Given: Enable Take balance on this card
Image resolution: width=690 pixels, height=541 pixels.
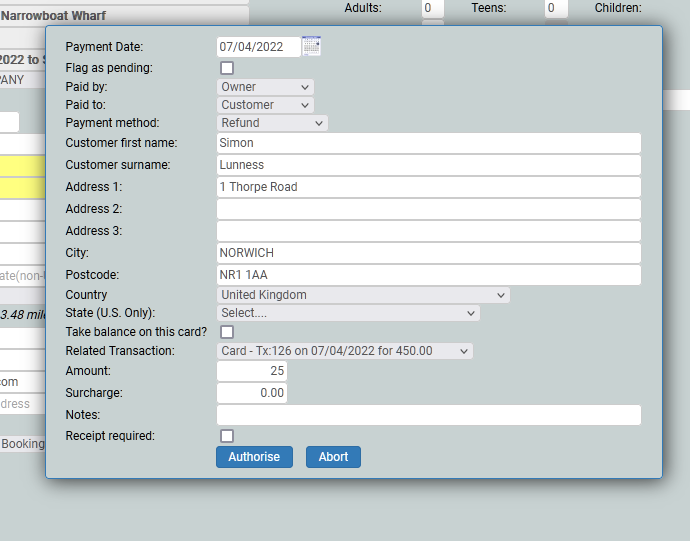Looking at the screenshot, I should coord(227,332).
